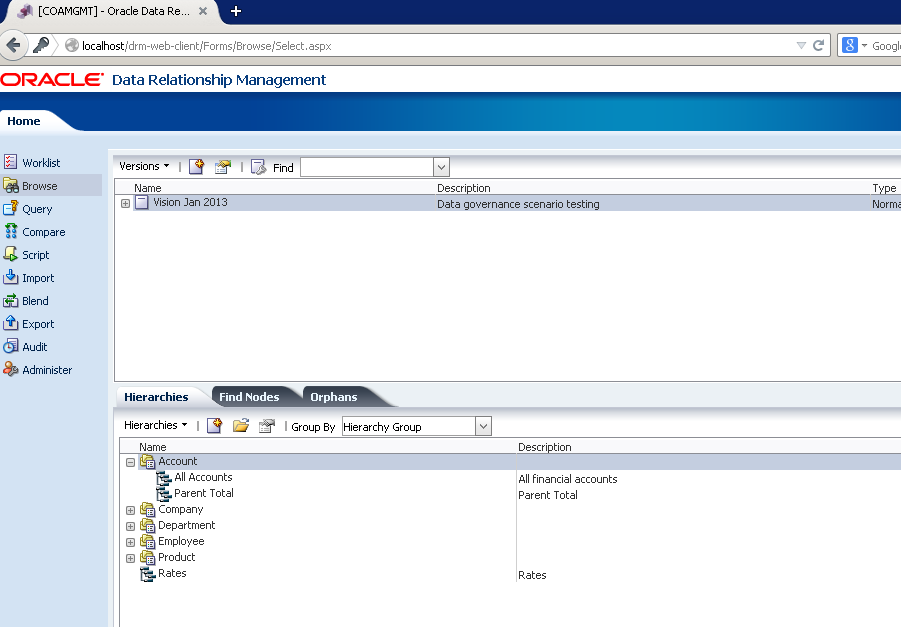Collapse the Account hierarchy group
This screenshot has height=627, width=901.
click(130, 462)
